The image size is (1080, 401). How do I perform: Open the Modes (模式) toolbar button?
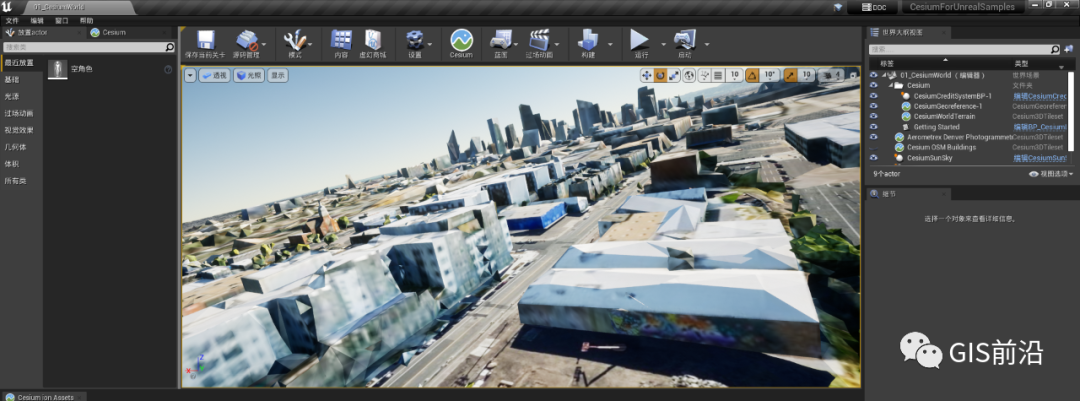point(295,44)
